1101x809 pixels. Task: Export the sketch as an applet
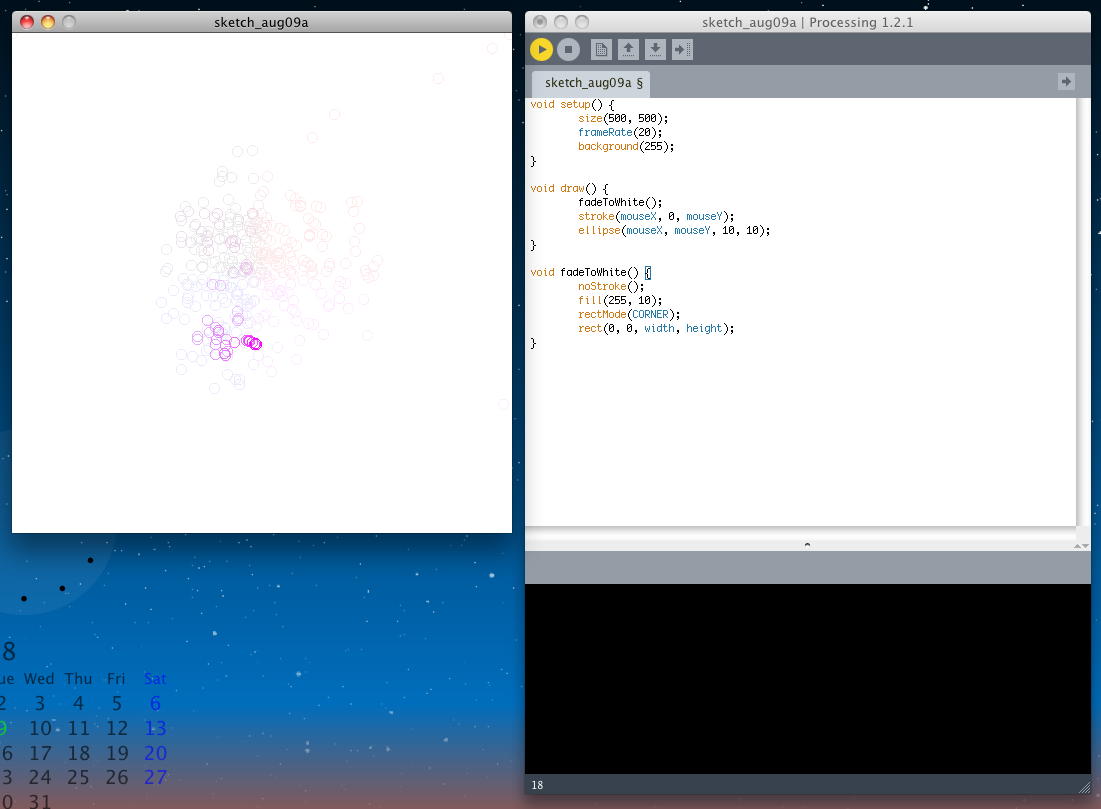682,49
